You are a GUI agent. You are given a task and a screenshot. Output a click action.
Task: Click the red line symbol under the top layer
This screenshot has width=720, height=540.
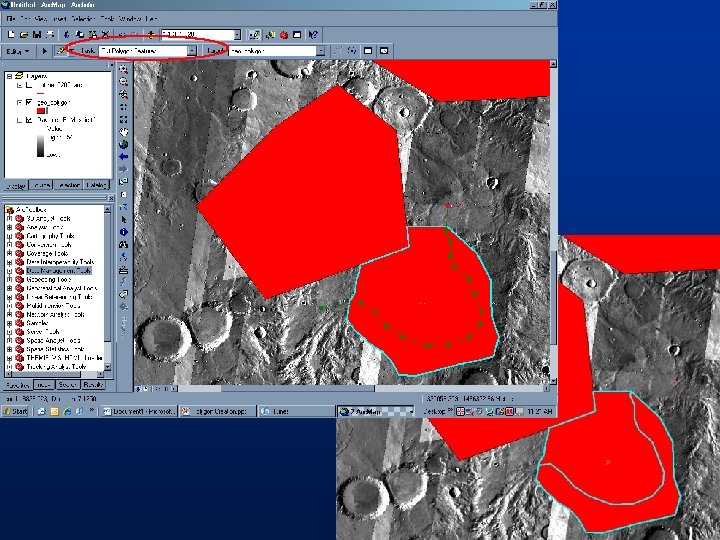coord(40,93)
